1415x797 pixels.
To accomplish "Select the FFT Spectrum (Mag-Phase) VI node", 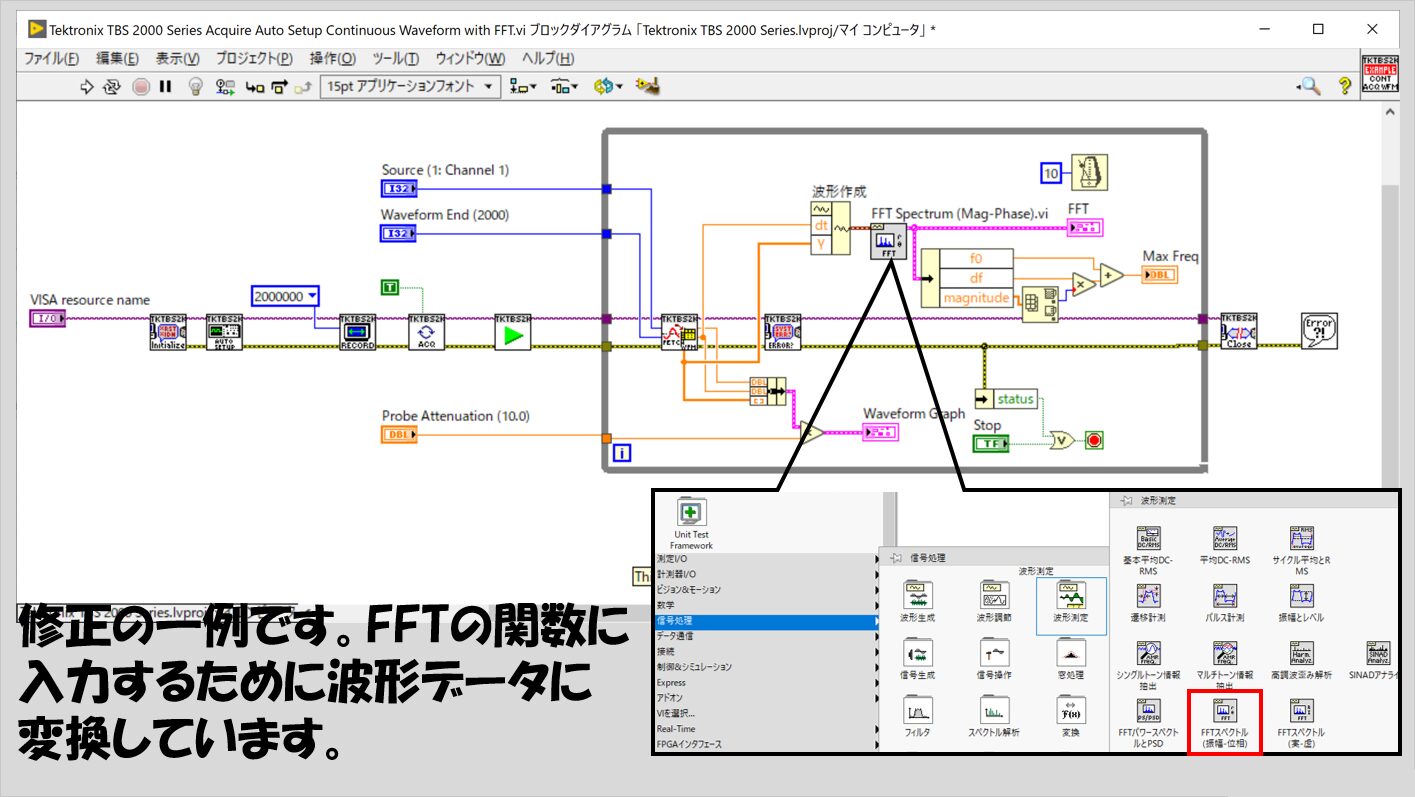I will point(888,242).
